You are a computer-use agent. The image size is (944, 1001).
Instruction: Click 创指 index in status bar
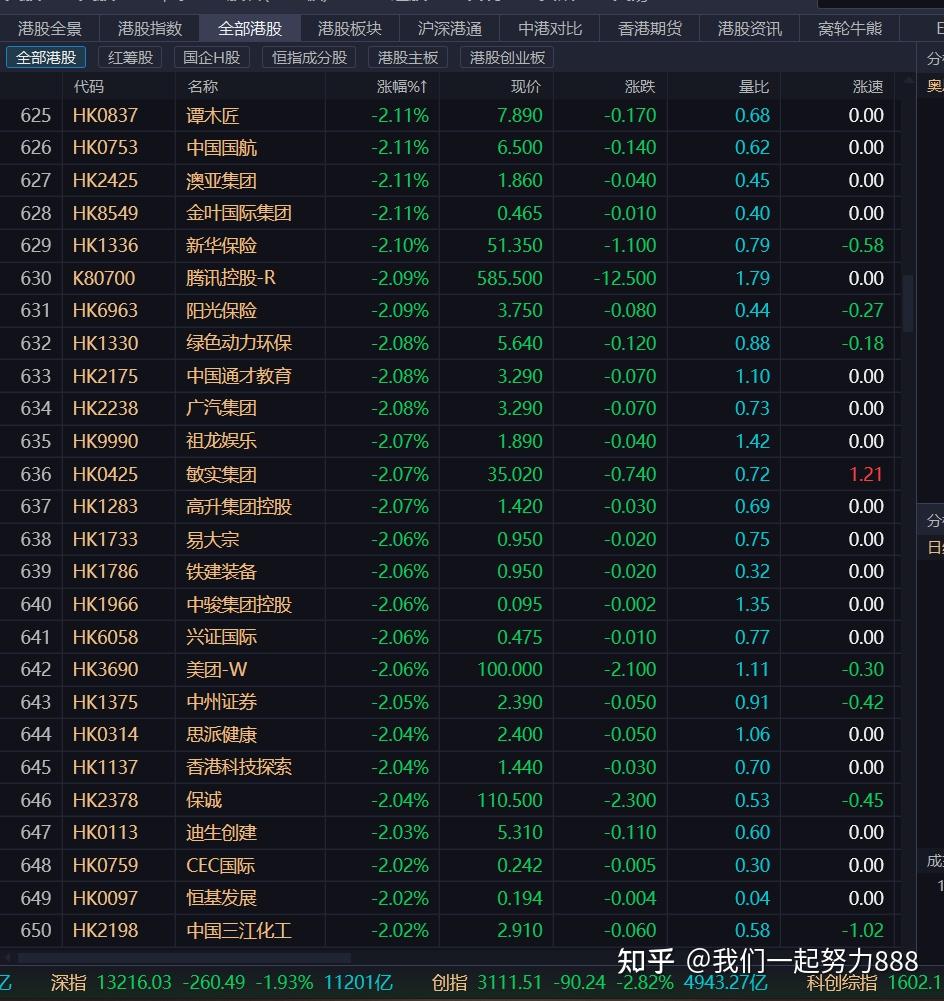449,982
